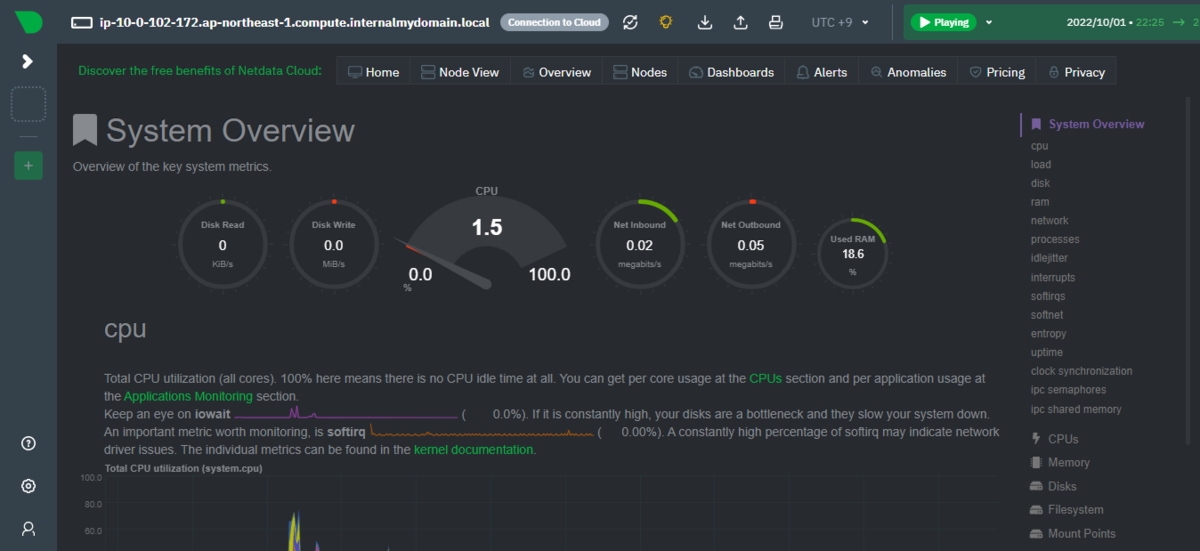Click the node hostname ip-10-0-102-172 title
Image resolution: width=1200 pixels, height=551 pixels.
click(294, 22)
